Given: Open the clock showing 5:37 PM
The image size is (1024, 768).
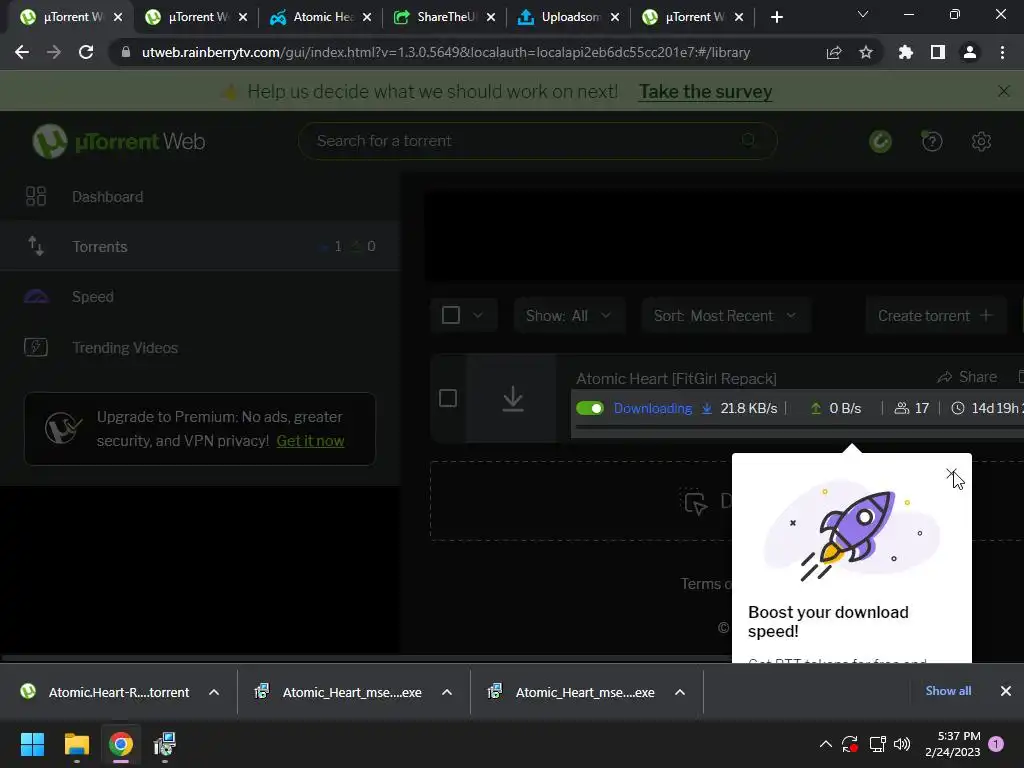Looking at the screenshot, I should 952,744.
